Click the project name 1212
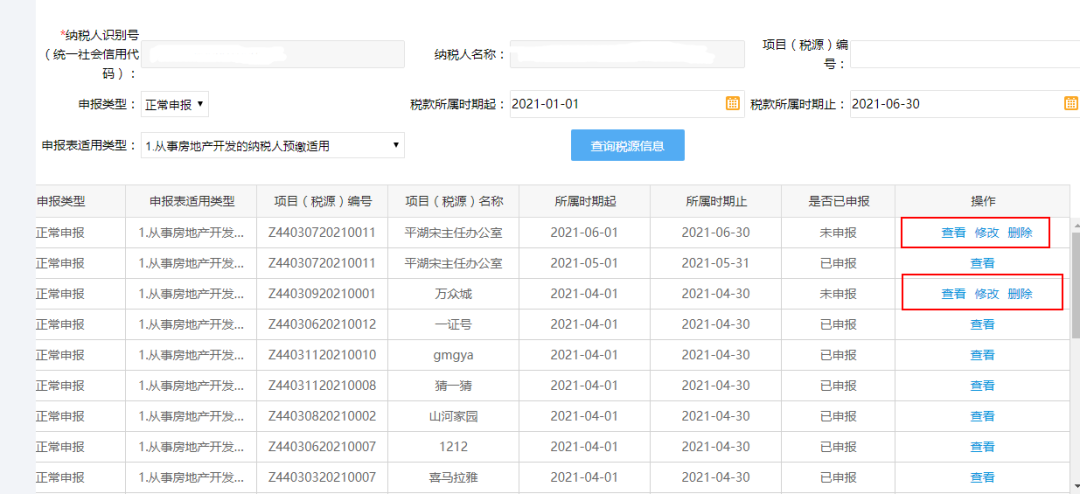1080x494 pixels. tap(453, 446)
